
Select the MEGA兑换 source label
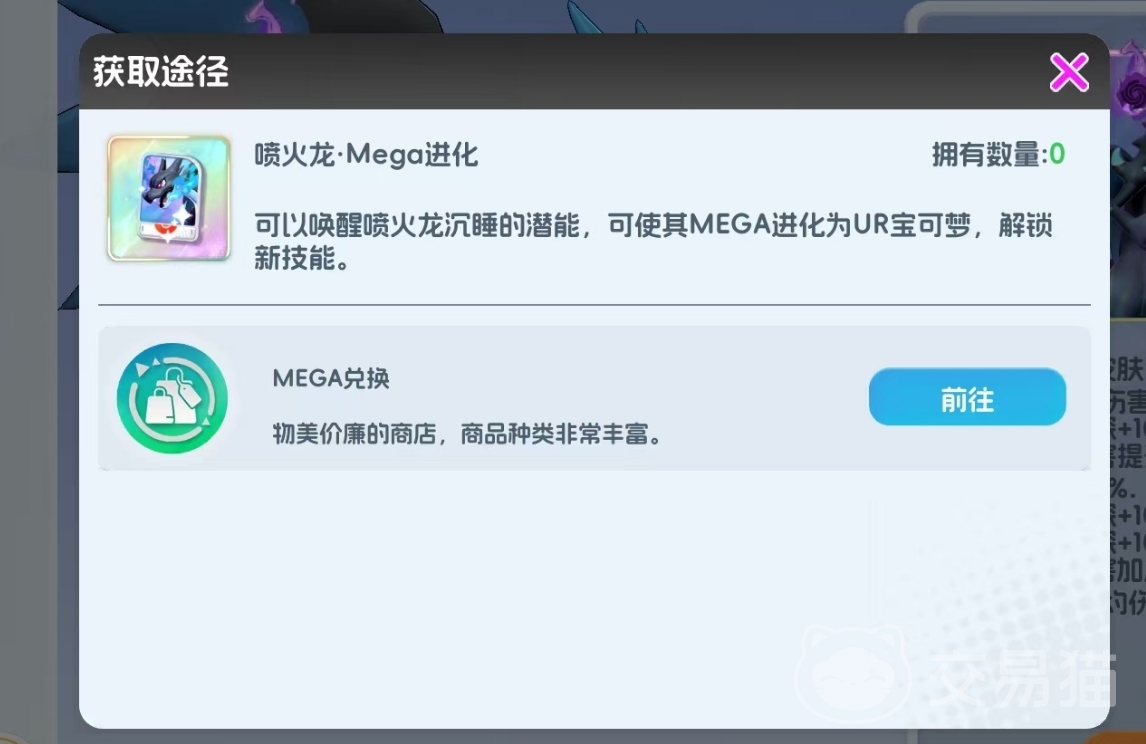click(331, 378)
